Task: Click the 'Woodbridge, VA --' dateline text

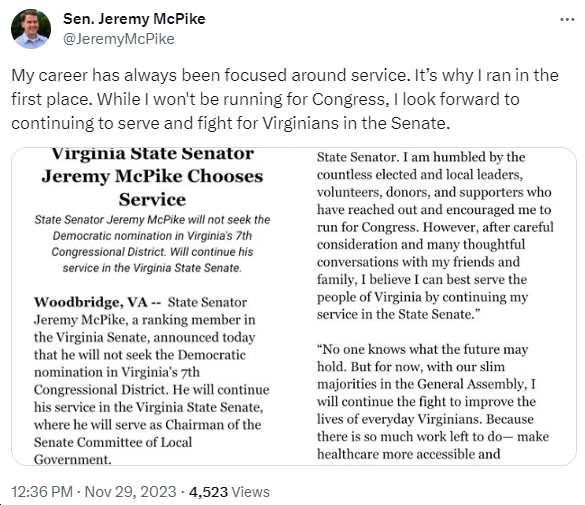Action: 97,302
